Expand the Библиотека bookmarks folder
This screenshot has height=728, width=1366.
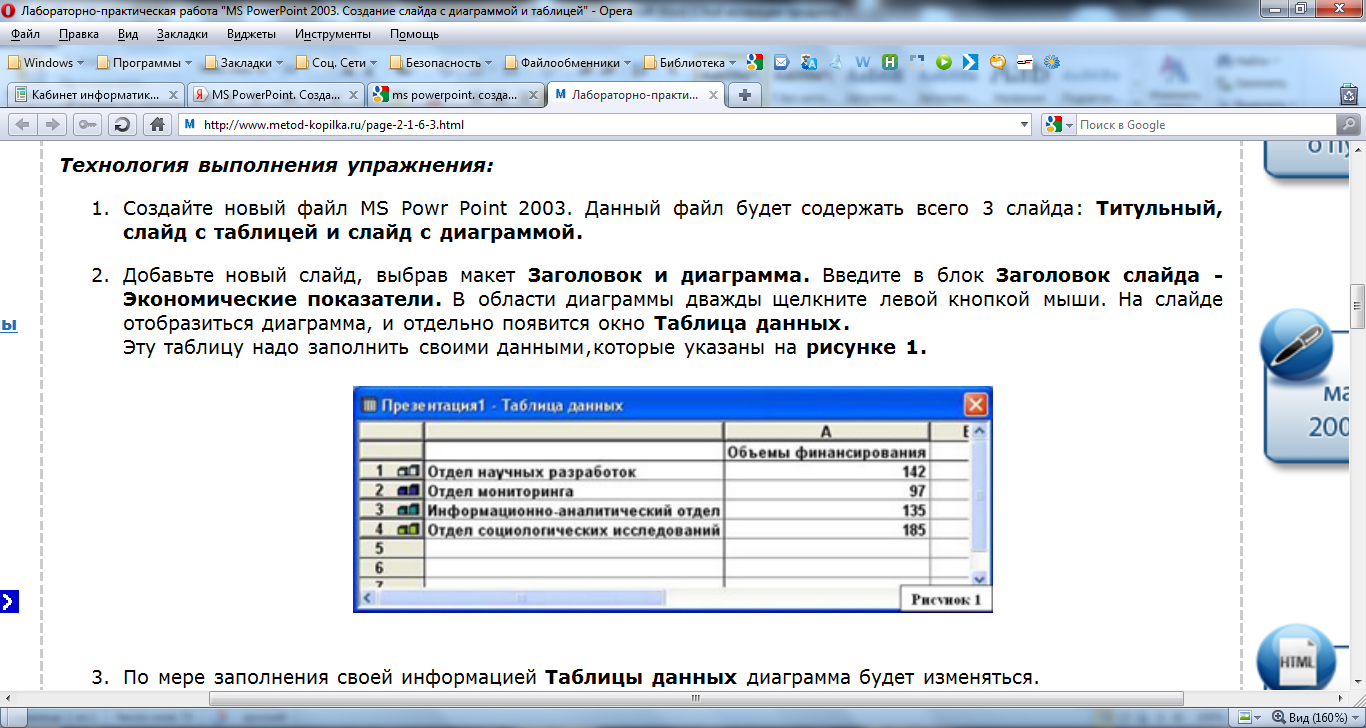pos(690,62)
